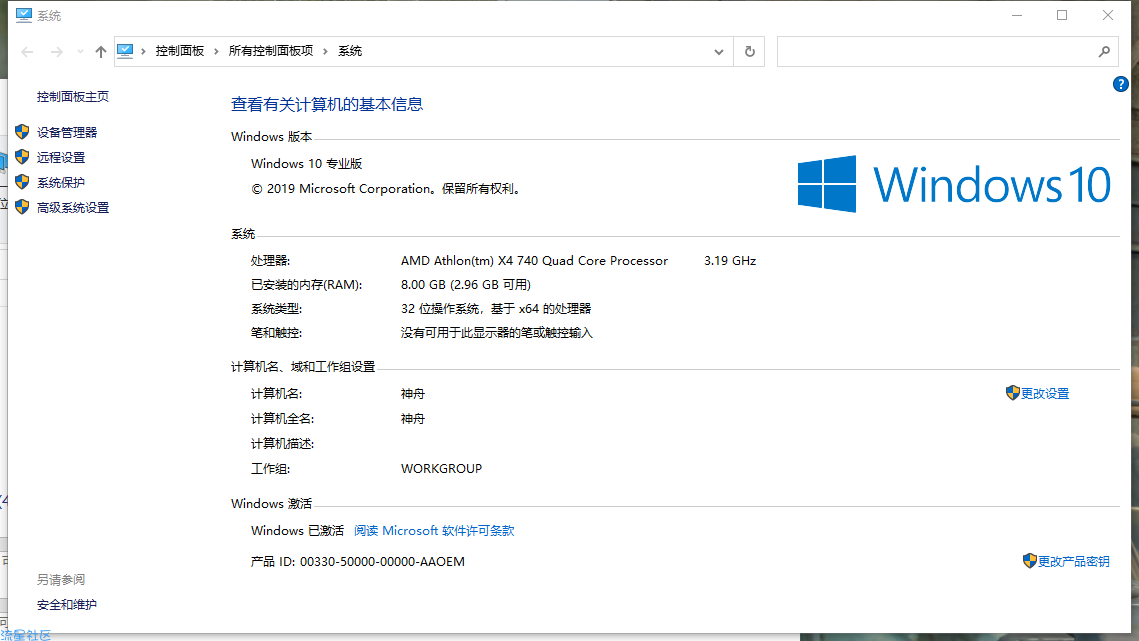Screen dimensions: 1139x641
Task: Click shield icon next to 更改产品密钥
Action: [x=1029, y=561]
